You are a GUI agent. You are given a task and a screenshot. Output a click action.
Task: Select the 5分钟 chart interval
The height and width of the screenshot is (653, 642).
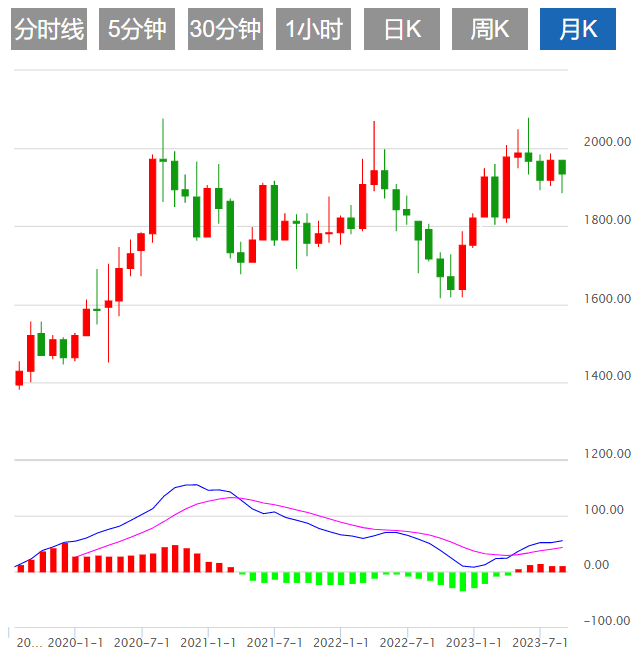137,30
